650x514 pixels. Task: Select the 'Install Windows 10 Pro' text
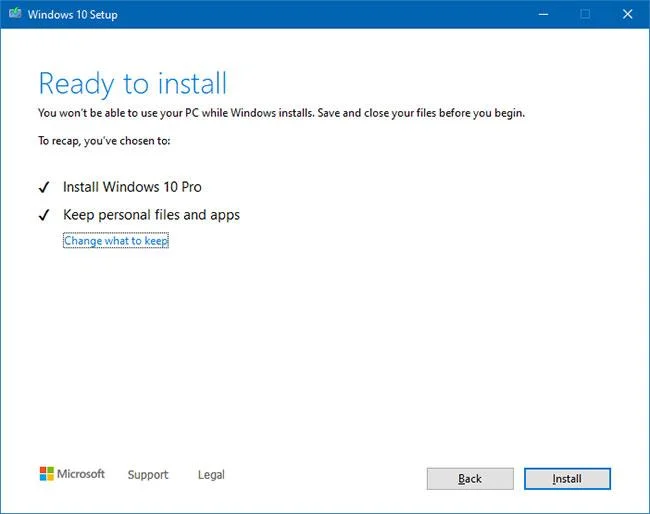pyautogui.click(x=132, y=187)
